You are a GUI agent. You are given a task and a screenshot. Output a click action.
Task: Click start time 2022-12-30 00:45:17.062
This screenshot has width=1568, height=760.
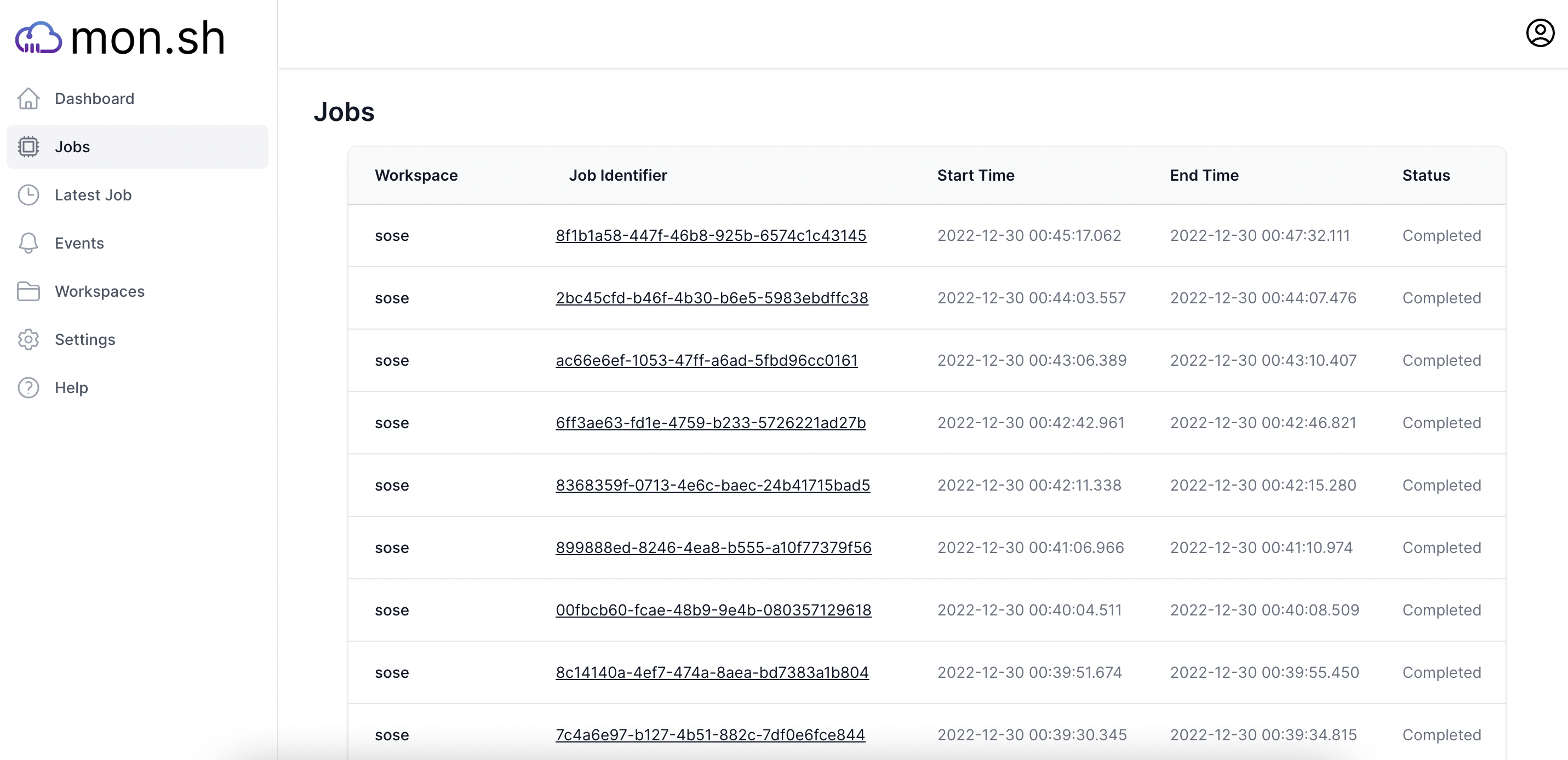point(1029,235)
